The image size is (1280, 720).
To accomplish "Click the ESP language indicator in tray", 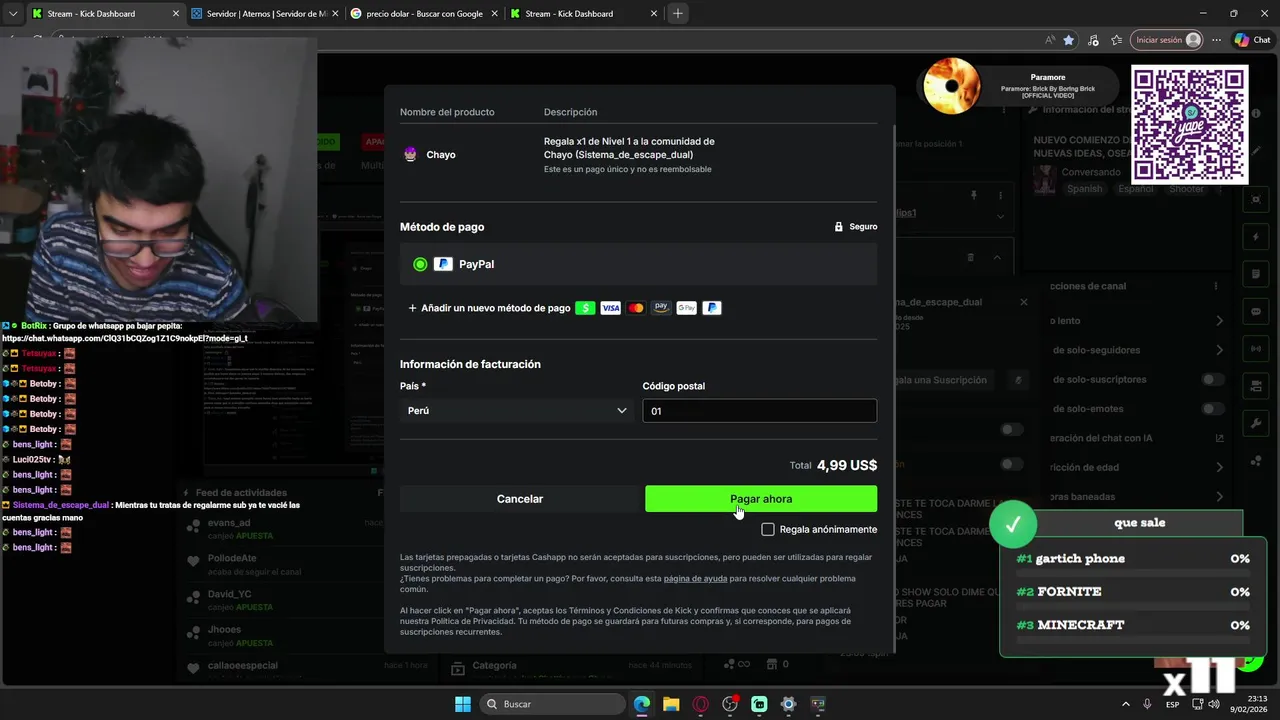I will [x=1172, y=704].
